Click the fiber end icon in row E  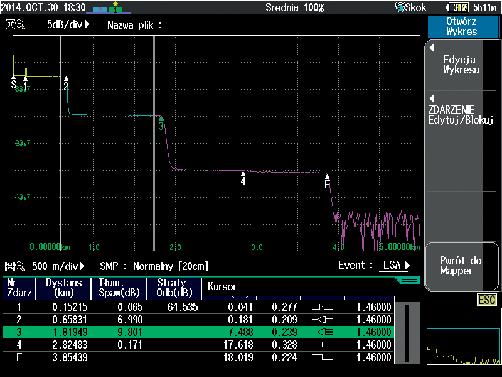322,357
